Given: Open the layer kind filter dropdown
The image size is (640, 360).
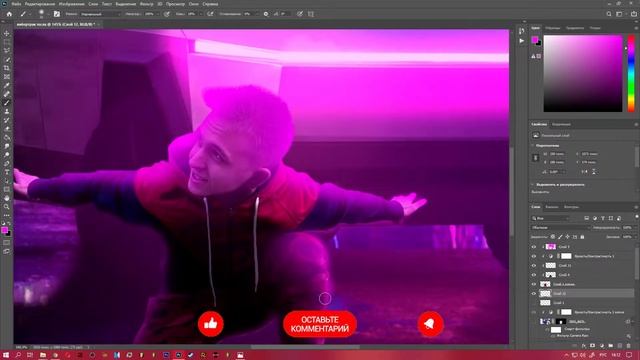Looking at the screenshot, I should tap(550, 218).
